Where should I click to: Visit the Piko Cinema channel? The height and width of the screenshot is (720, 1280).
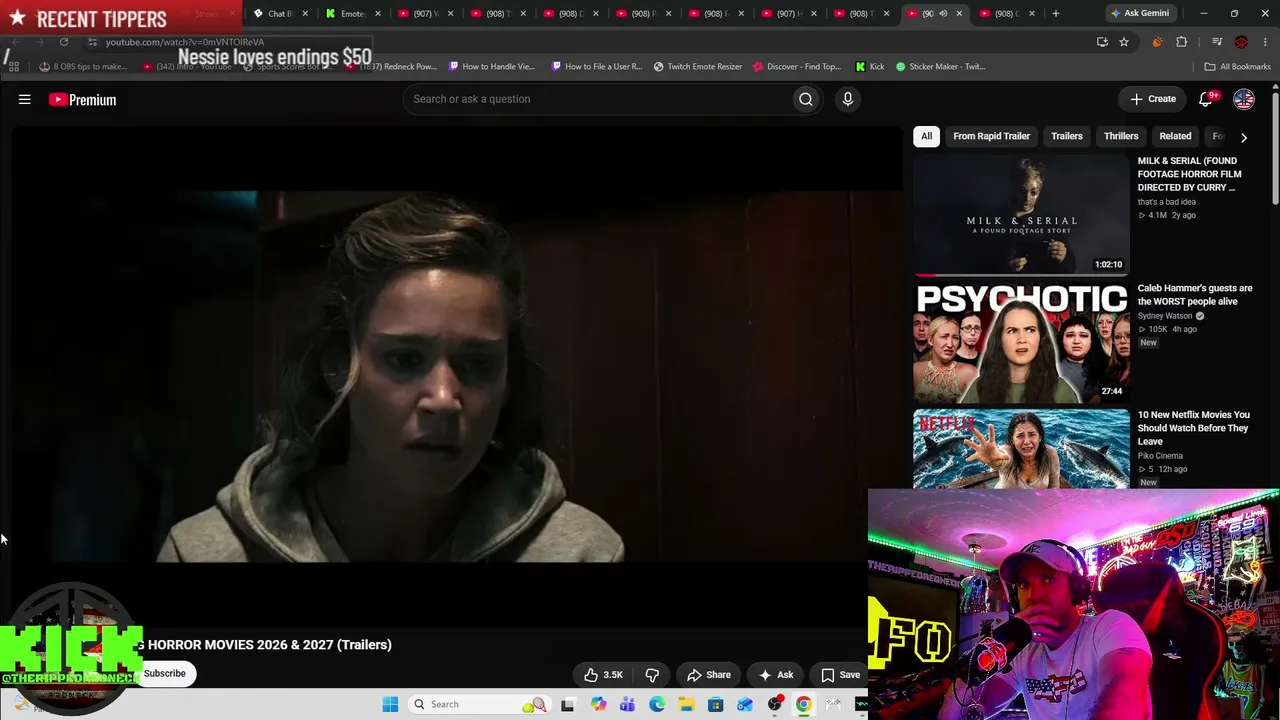(x=1160, y=456)
